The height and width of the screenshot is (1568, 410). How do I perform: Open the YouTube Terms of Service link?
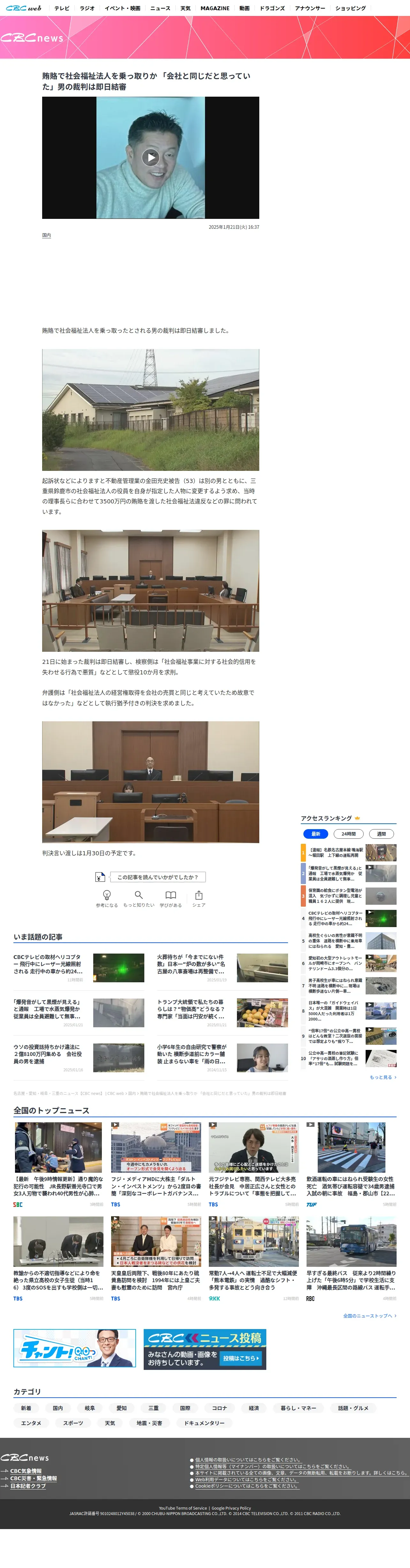click(183, 1508)
